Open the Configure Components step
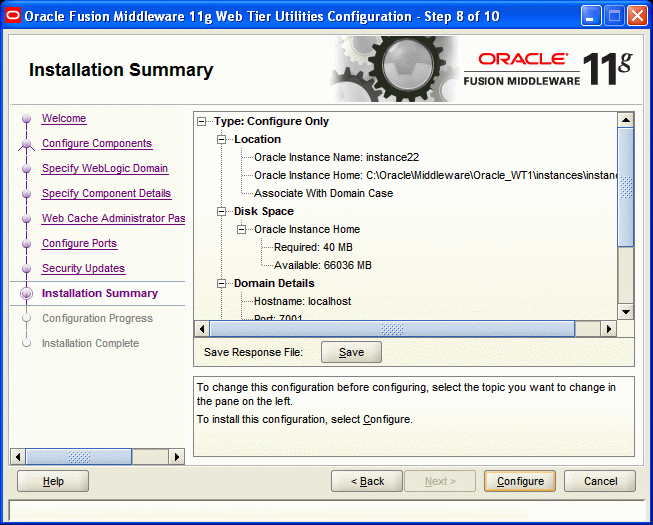The image size is (653, 525). click(97, 143)
